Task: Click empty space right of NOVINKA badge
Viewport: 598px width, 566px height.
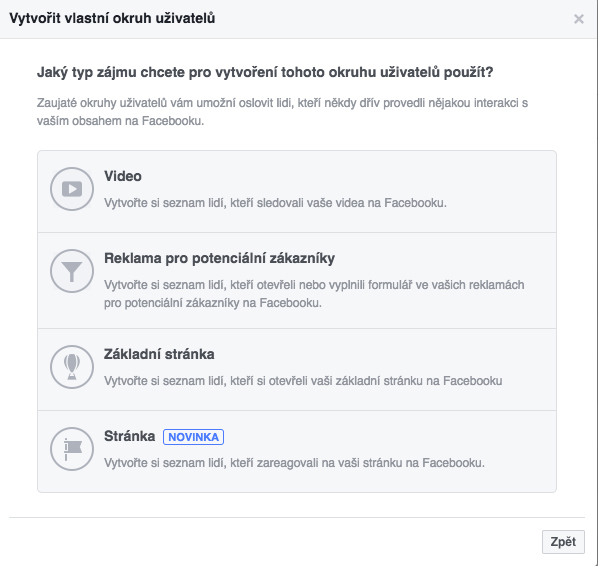Action: [x=381, y=437]
